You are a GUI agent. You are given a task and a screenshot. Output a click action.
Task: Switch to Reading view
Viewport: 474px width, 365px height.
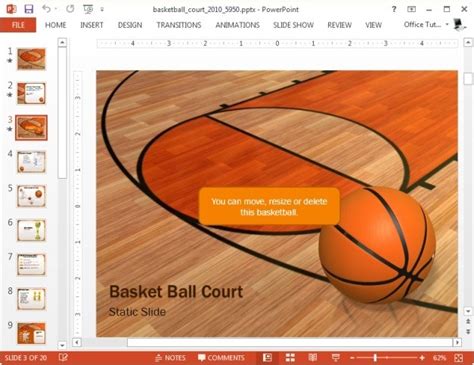313,358
